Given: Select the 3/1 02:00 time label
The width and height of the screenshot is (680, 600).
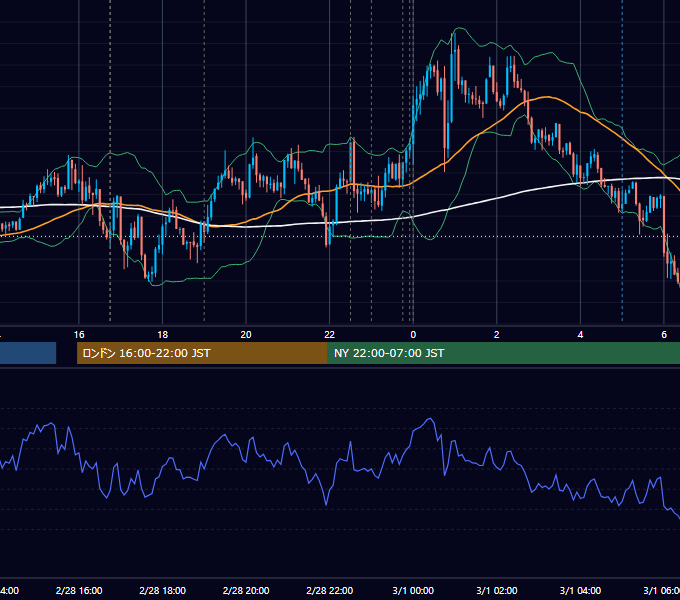Looking at the screenshot, I should (497, 590).
